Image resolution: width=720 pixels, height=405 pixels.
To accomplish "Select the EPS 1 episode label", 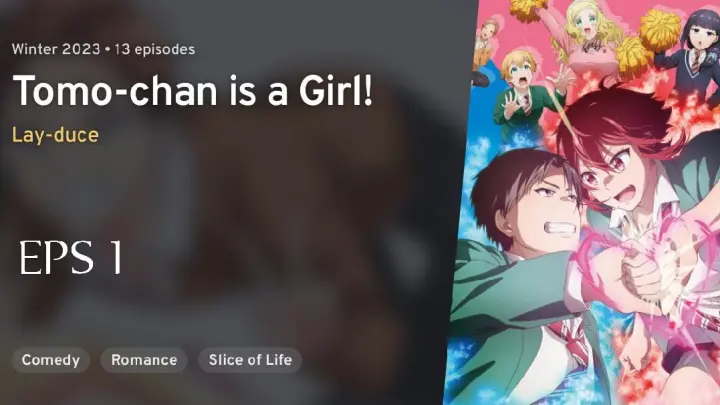I will 71,257.
